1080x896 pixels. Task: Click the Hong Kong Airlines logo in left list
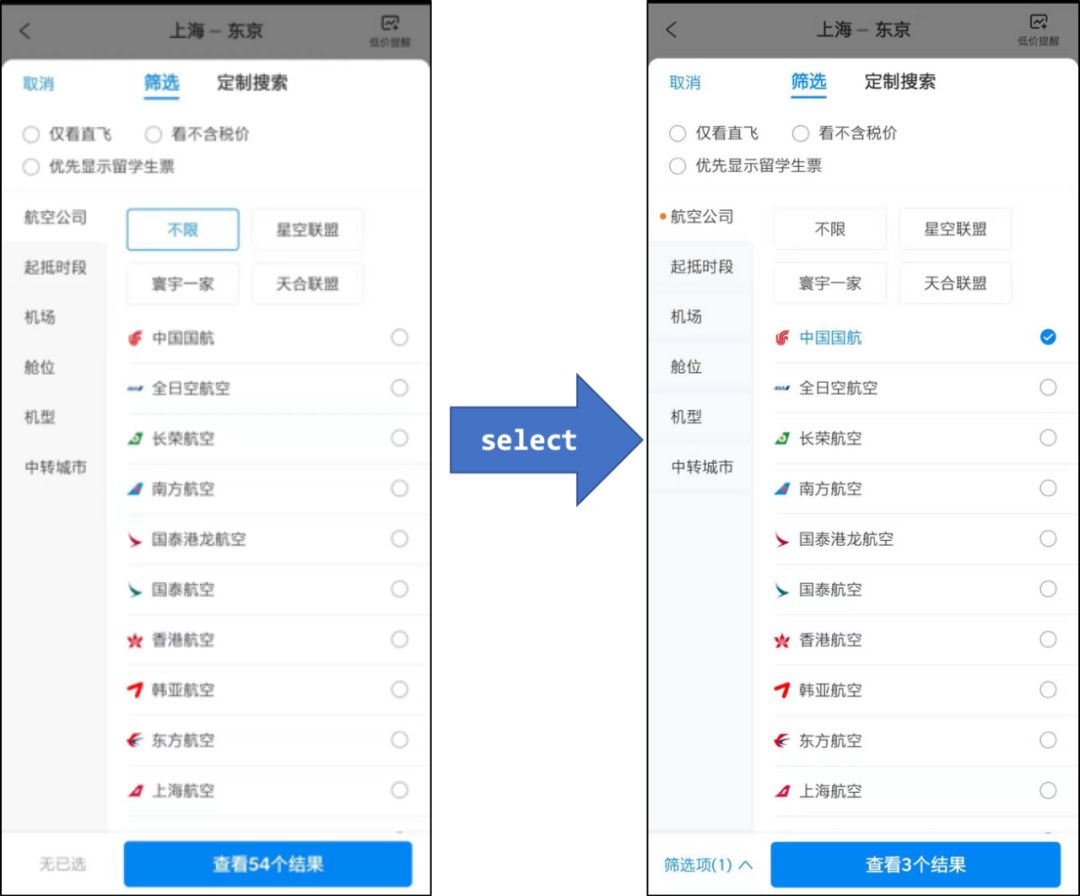click(136, 640)
